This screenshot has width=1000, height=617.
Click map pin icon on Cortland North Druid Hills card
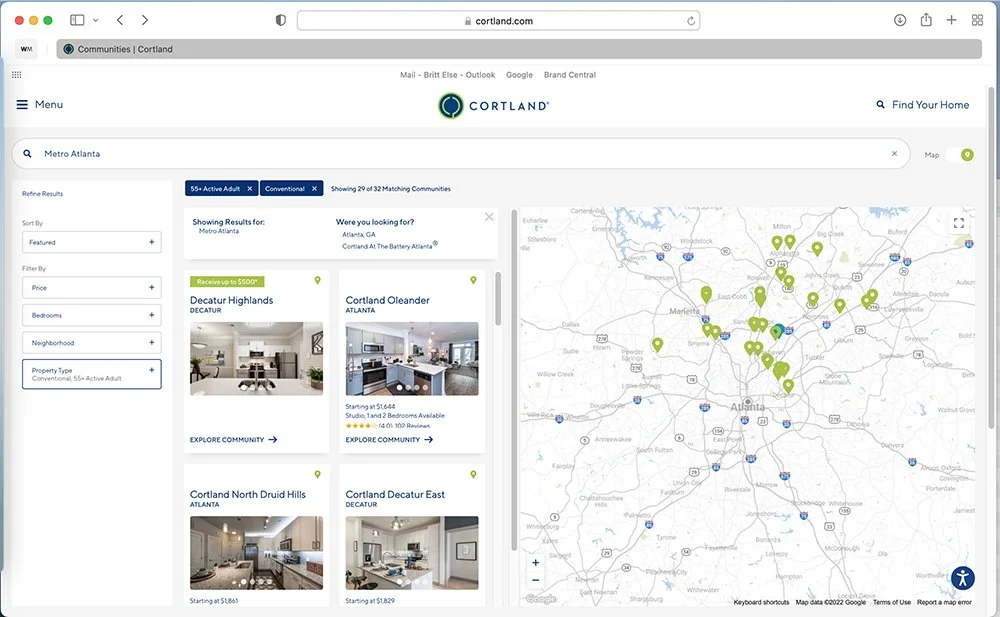[318, 474]
